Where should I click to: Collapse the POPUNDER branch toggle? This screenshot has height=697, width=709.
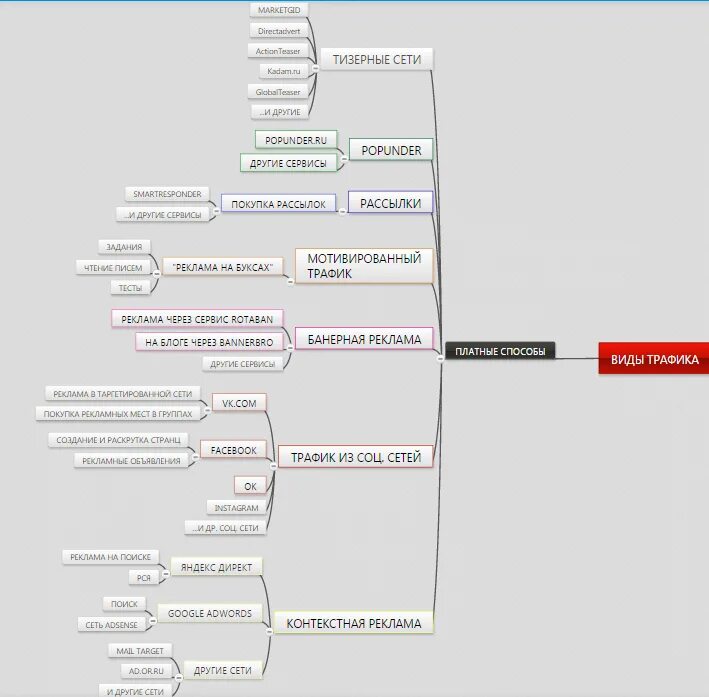(x=344, y=159)
